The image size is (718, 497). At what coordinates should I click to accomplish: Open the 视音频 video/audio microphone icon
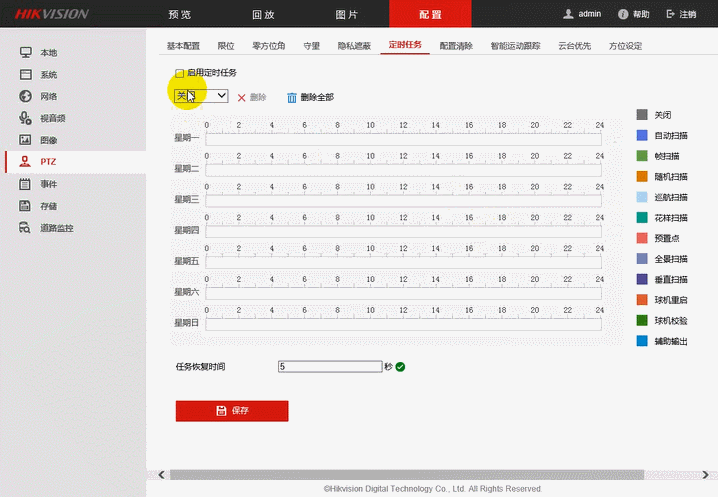tap(26, 118)
